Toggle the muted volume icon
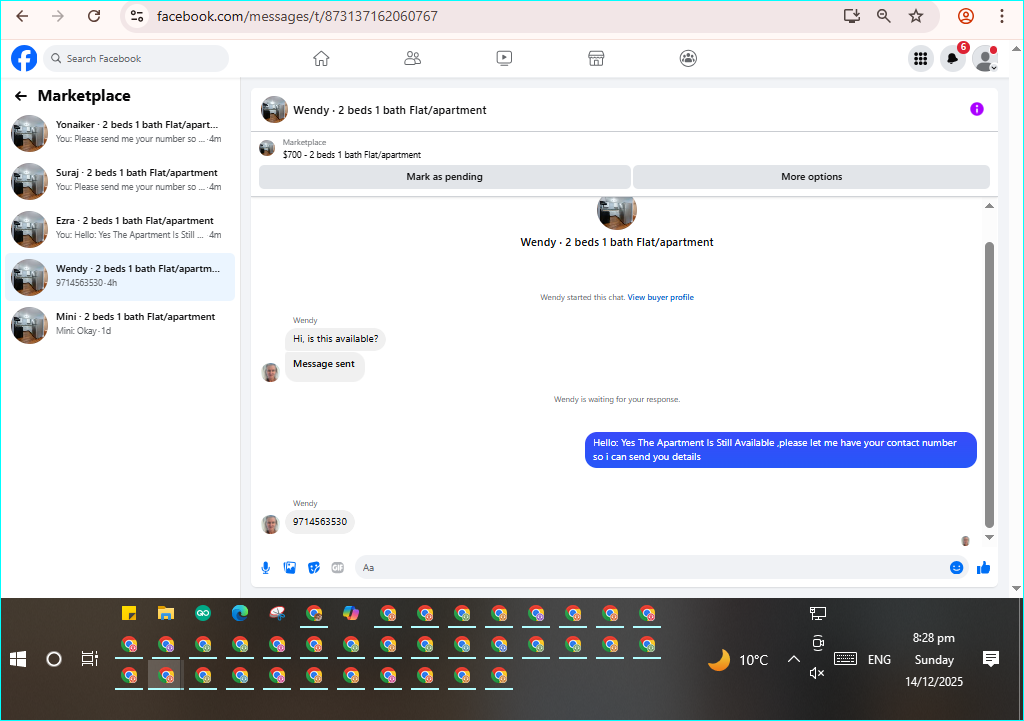Screen dimensions: 1024x721 tap(817, 673)
